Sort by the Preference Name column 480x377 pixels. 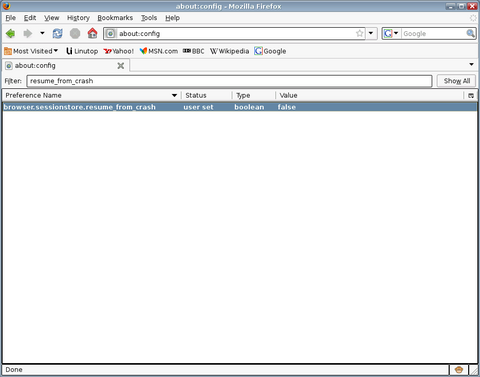(x=91, y=95)
